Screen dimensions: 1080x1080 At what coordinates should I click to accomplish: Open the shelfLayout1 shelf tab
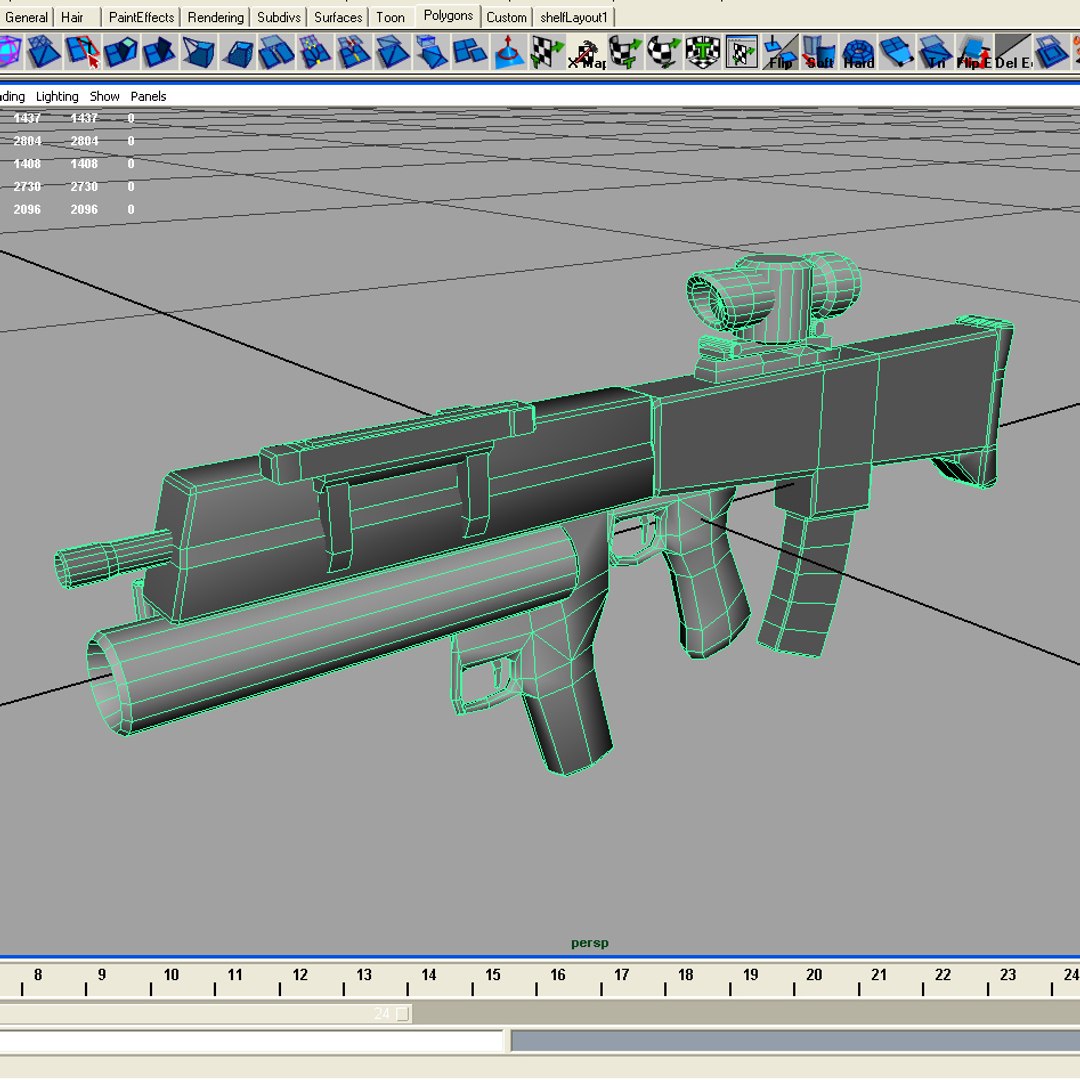pyautogui.click(x=574, y=17)
